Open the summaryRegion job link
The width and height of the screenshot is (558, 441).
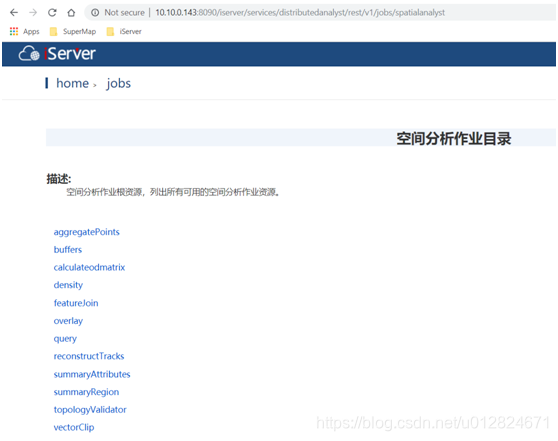(86, 392)
